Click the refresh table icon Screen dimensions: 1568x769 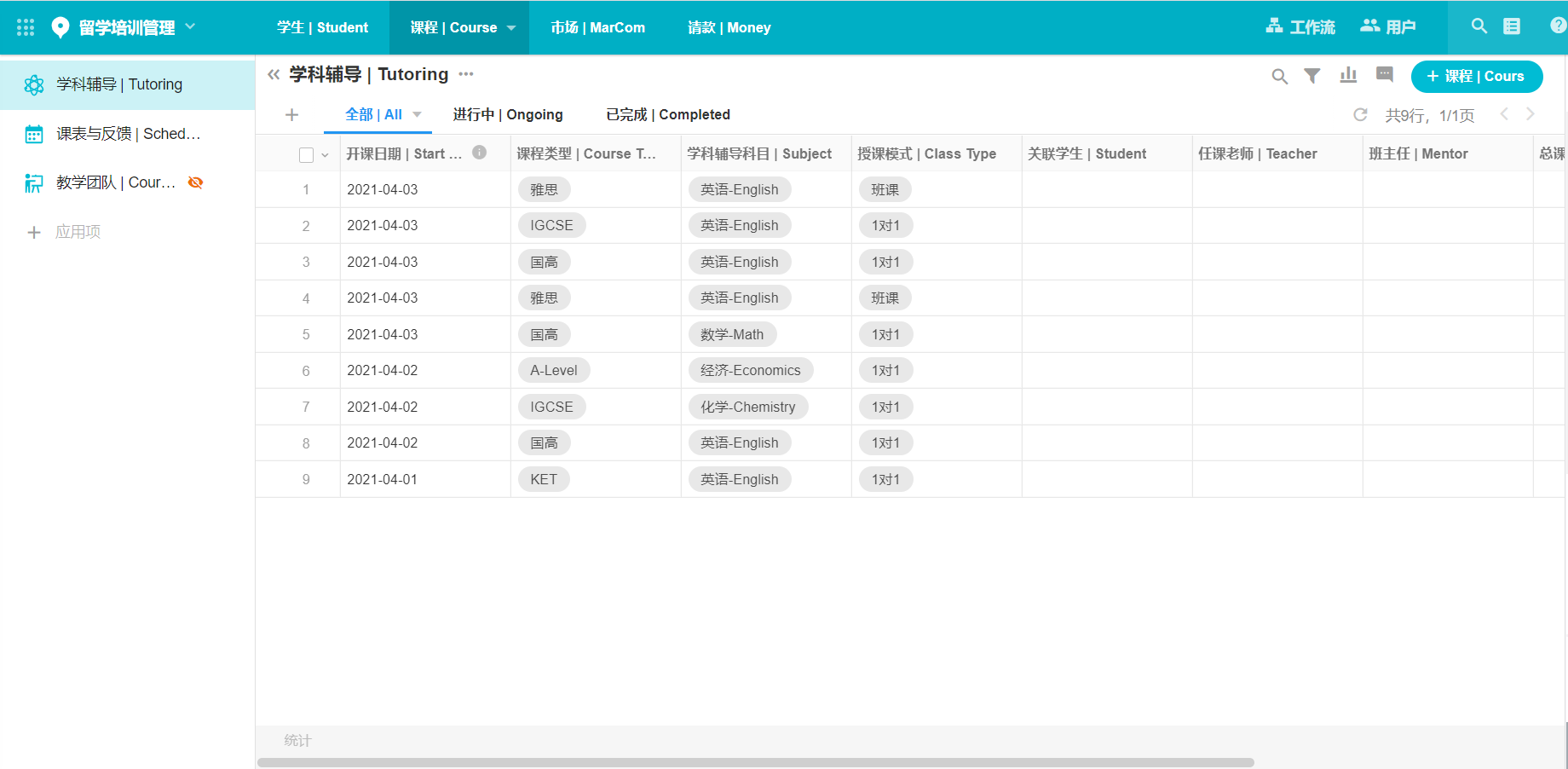[1360, 115]
